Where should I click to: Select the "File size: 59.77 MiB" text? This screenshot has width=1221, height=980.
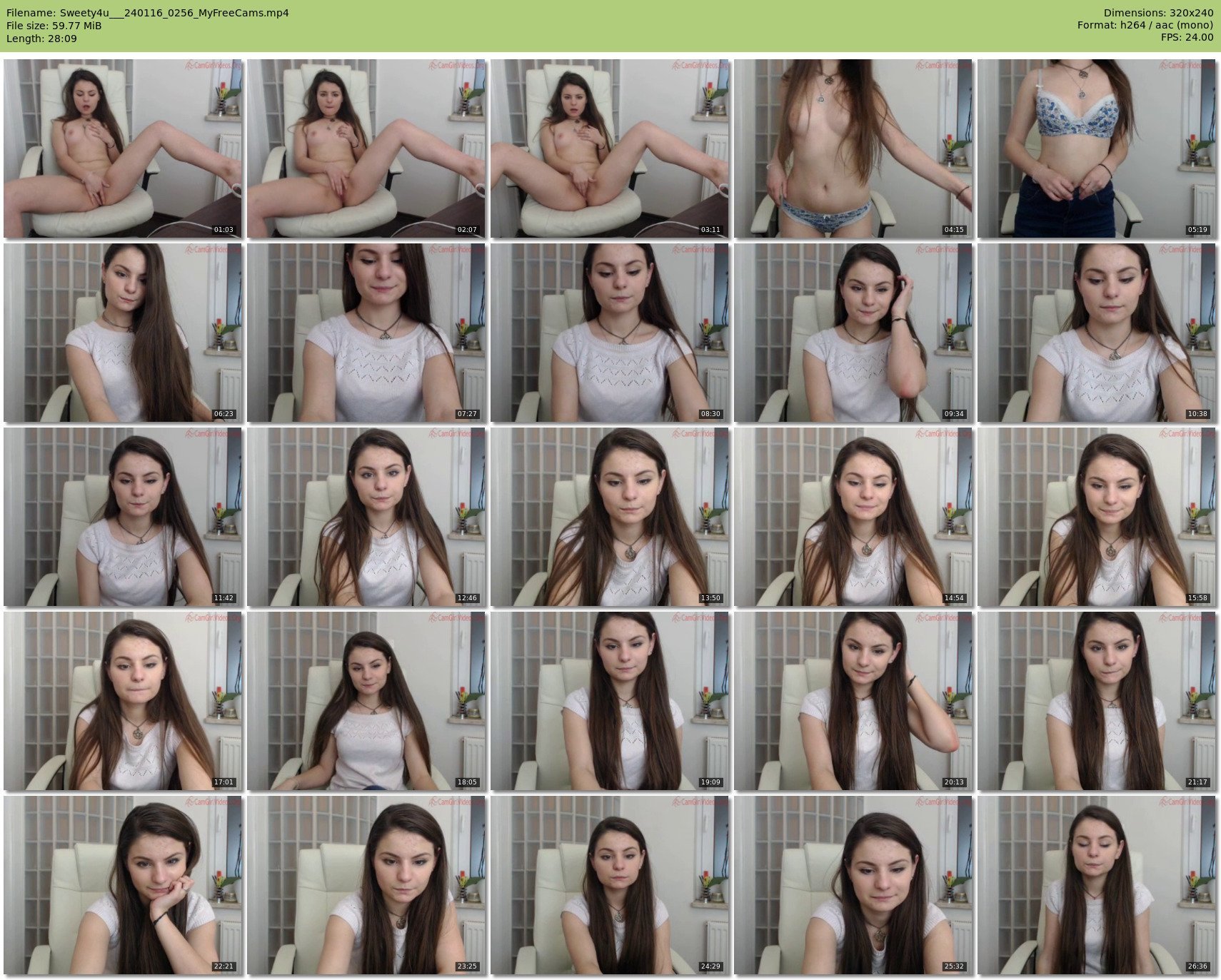click(x=54, y=26)
